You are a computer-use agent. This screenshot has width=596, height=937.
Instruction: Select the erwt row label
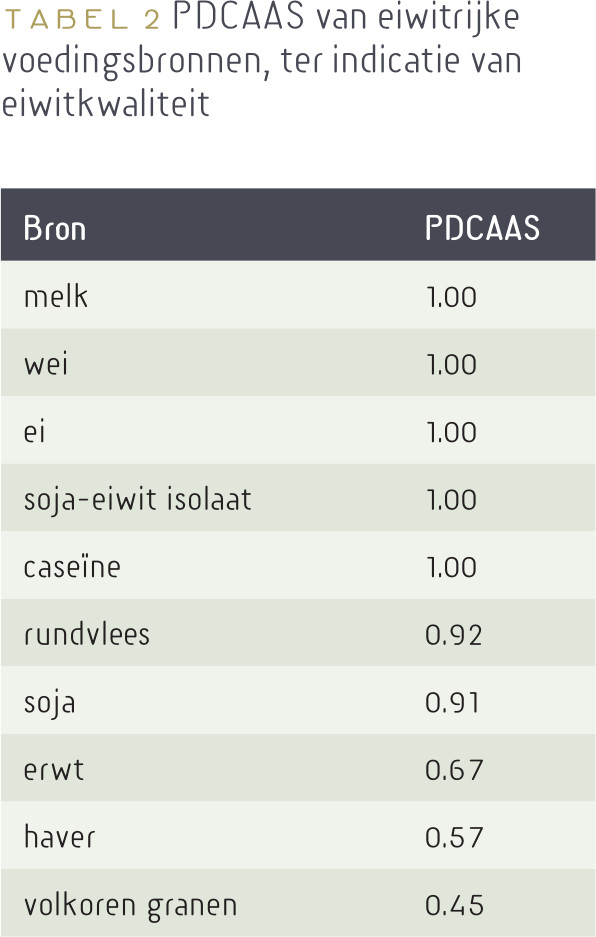(x=54, y=770)
